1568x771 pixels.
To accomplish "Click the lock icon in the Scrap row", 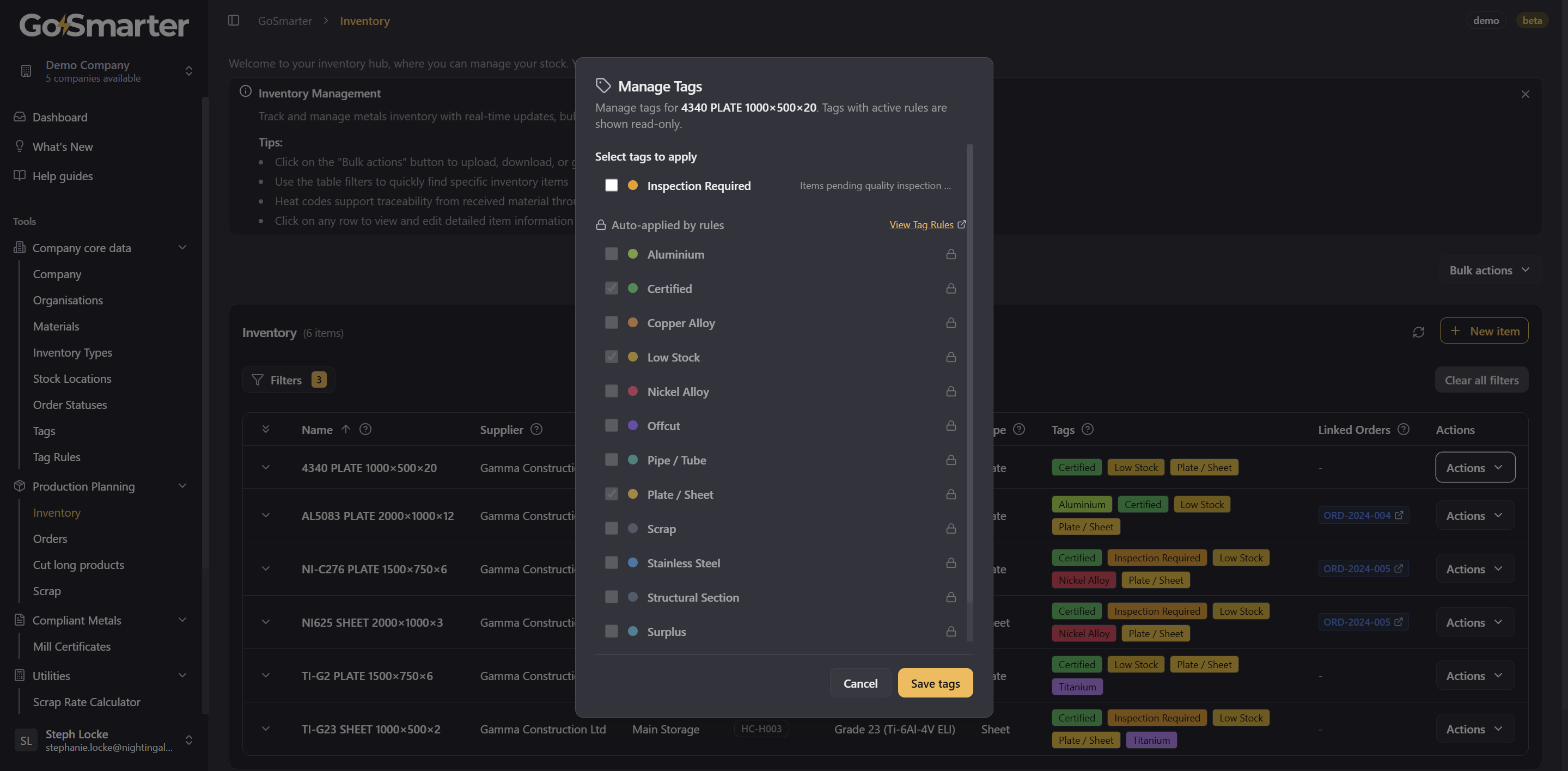I will (951, 528).
